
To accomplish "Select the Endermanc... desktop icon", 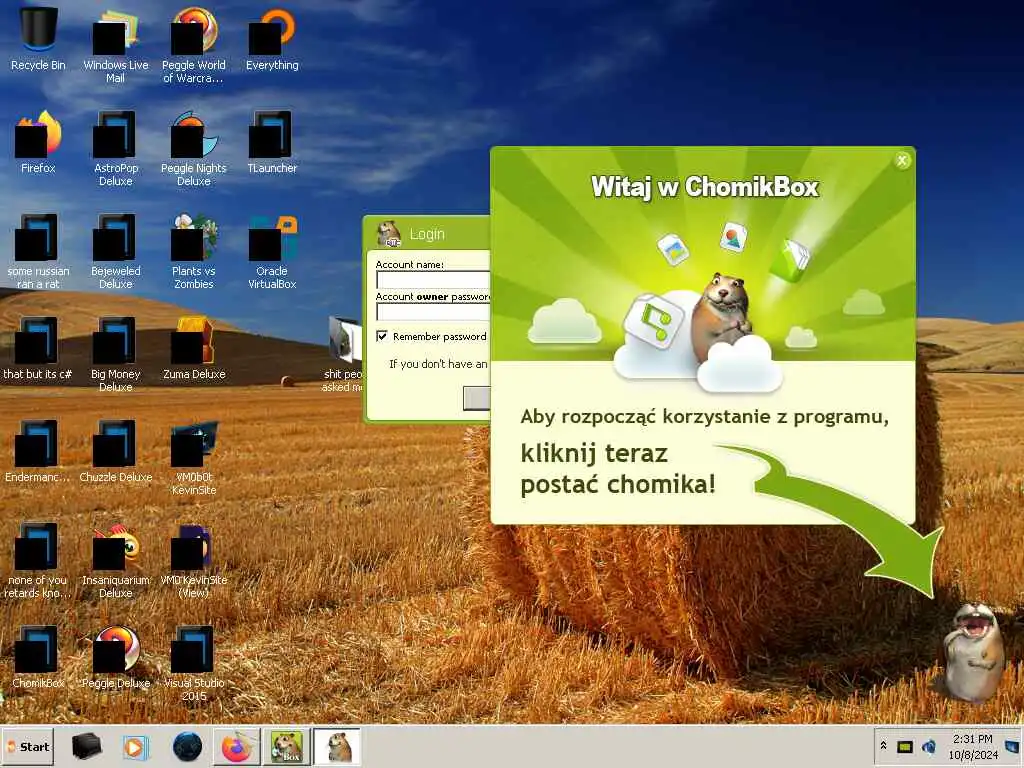I will click(37, 451).
